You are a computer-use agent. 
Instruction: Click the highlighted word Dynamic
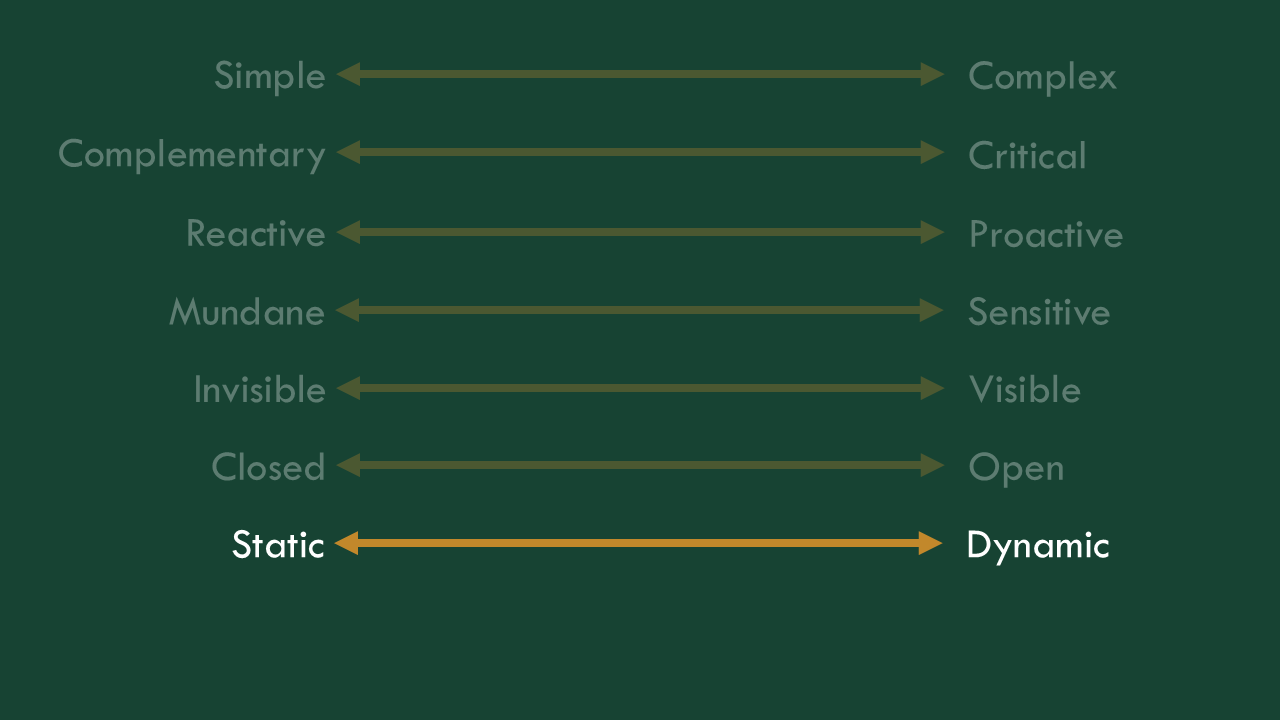(1038, 546)
